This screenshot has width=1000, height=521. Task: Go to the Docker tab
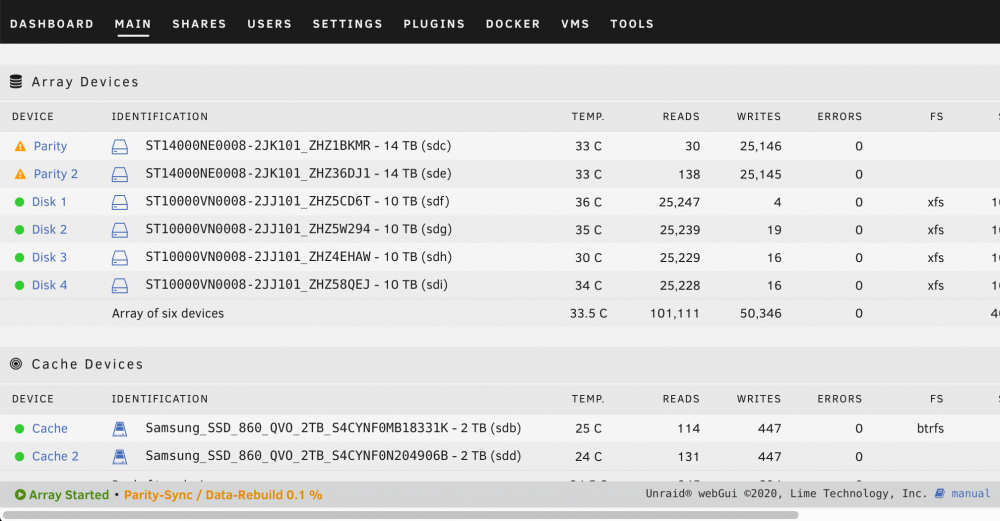[x=513, y=24]
